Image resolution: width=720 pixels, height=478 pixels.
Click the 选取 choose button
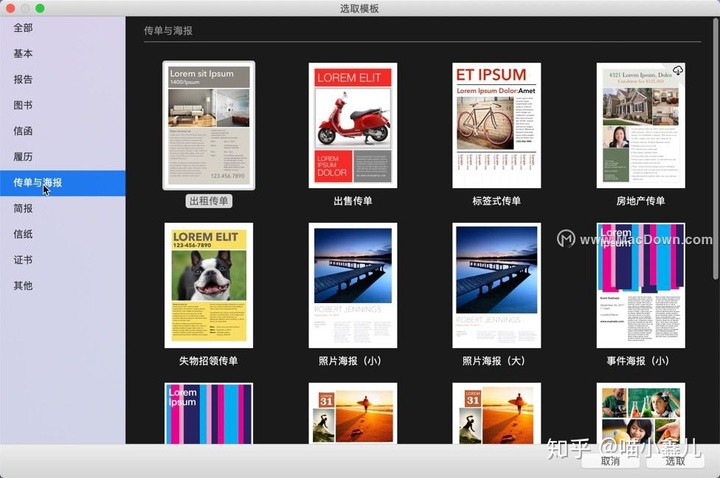675,461
